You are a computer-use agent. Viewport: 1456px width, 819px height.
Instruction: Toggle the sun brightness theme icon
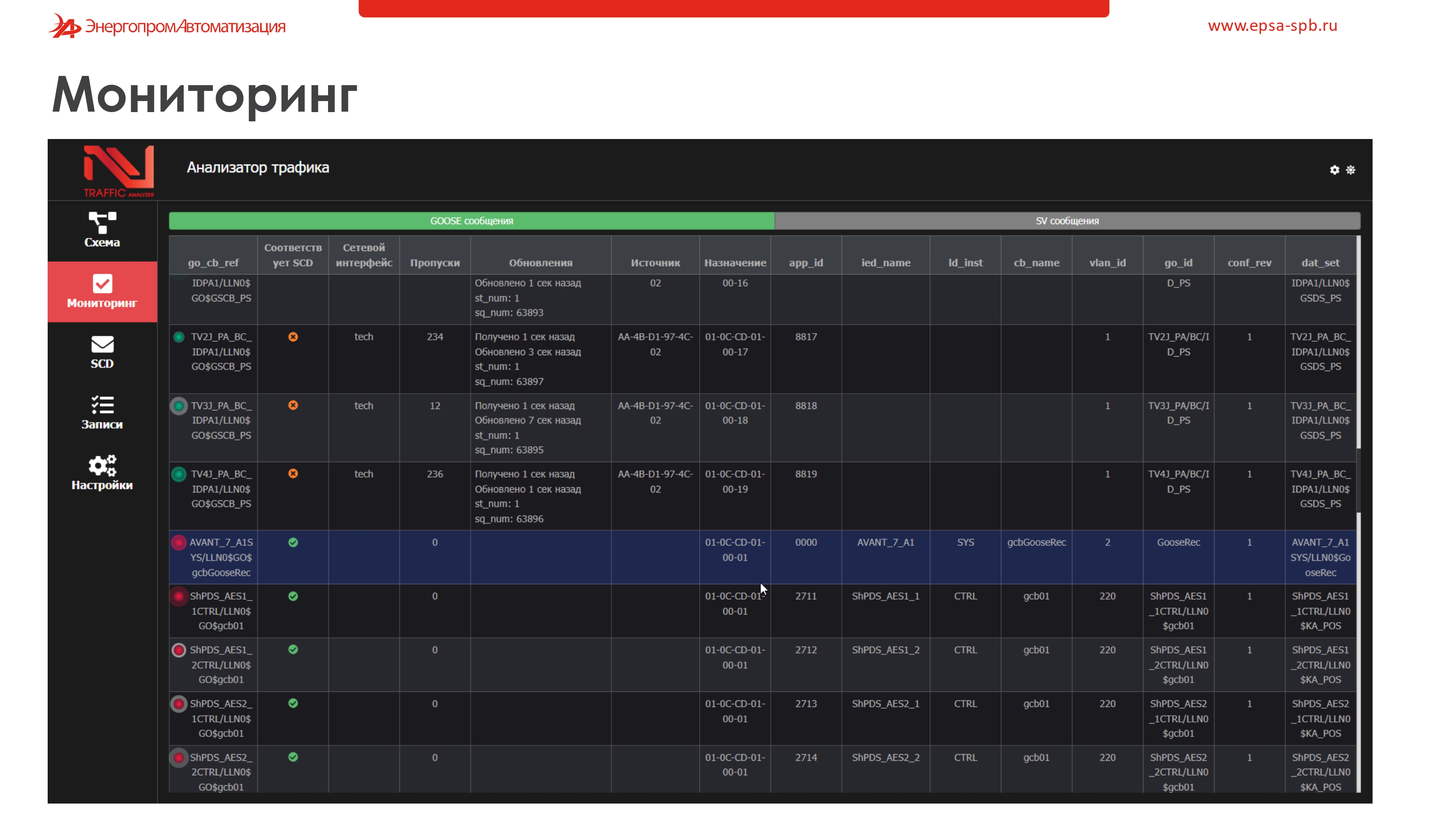coord(1350,170)
